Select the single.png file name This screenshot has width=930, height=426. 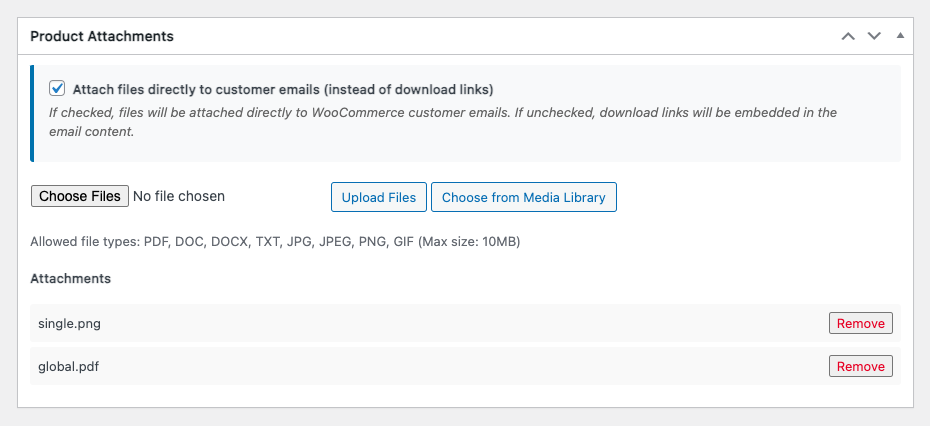click(69, 323)
